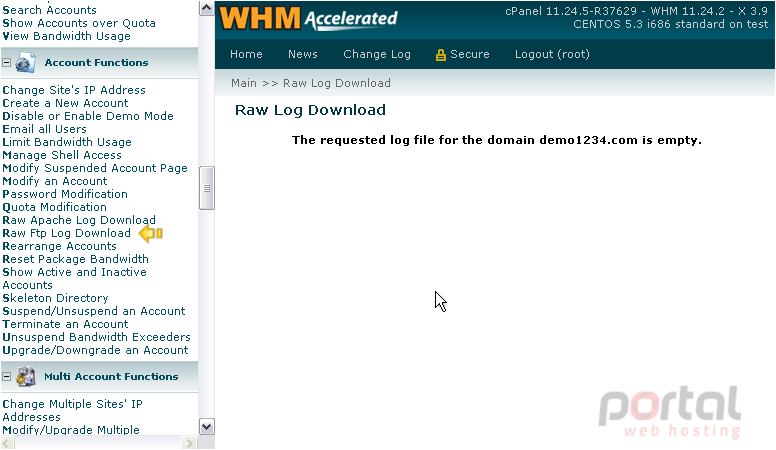Open the Change Log page

point(377,54)
